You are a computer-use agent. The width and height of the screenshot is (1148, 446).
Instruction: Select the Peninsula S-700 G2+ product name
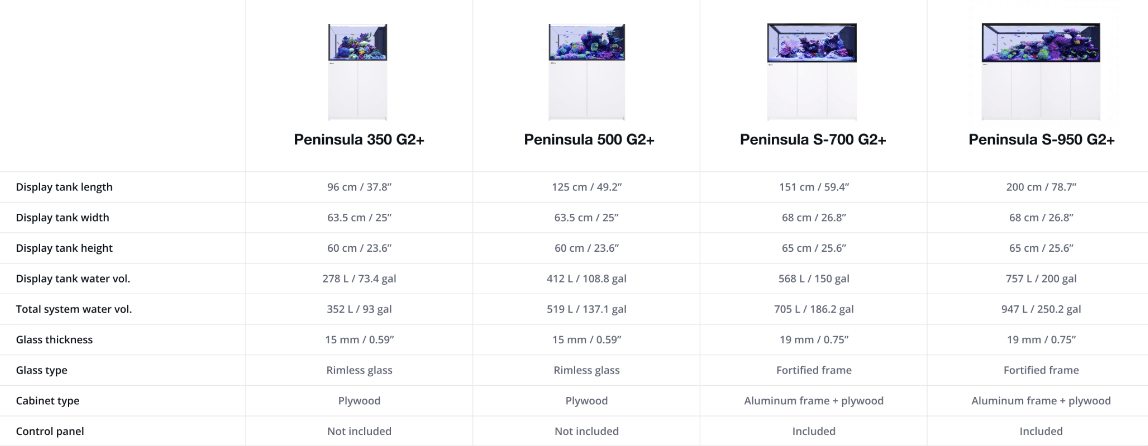[813, 139]
